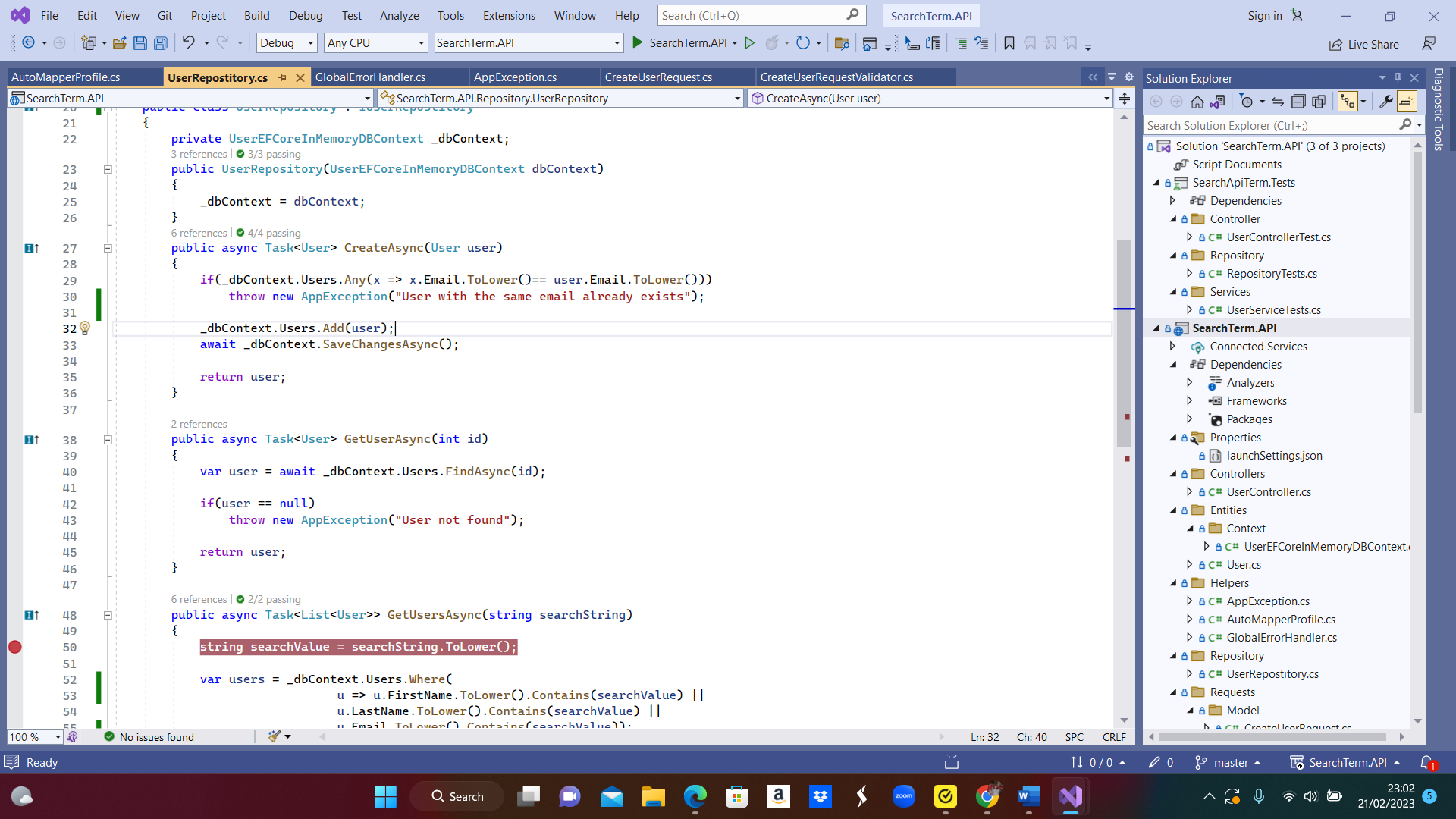This screenshot has height=819, width=1456.
Task: Click the Live Share button
Action: click(1363, 45)
